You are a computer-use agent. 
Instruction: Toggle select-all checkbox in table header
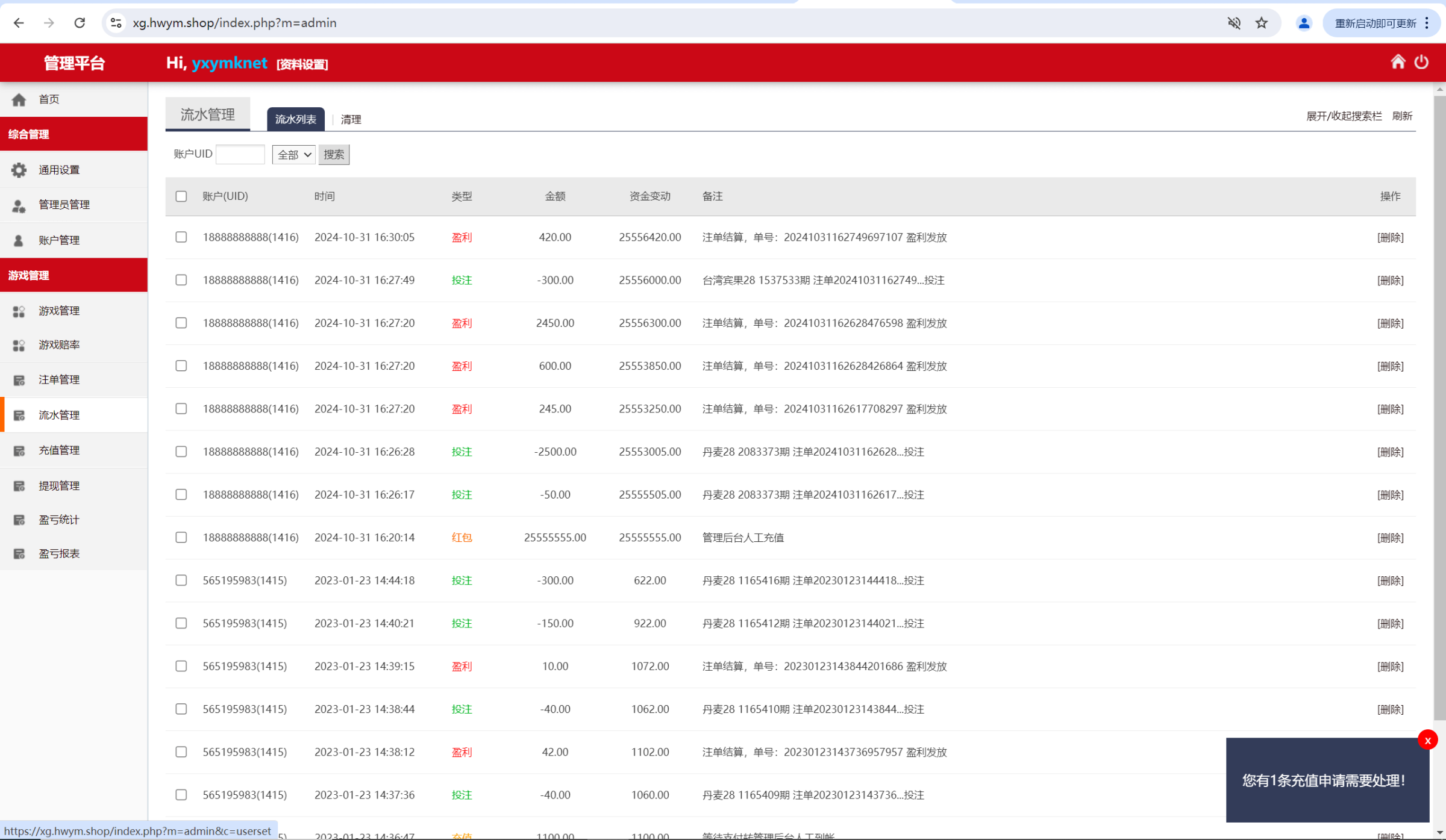[181, 196]
